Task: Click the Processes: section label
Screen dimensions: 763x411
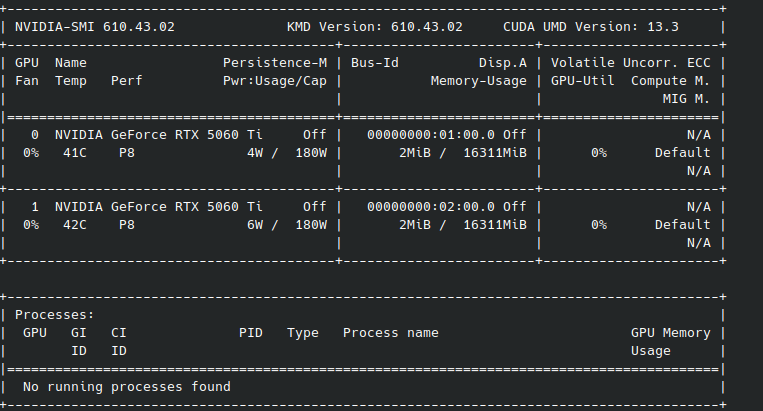Action: point(54,315)
